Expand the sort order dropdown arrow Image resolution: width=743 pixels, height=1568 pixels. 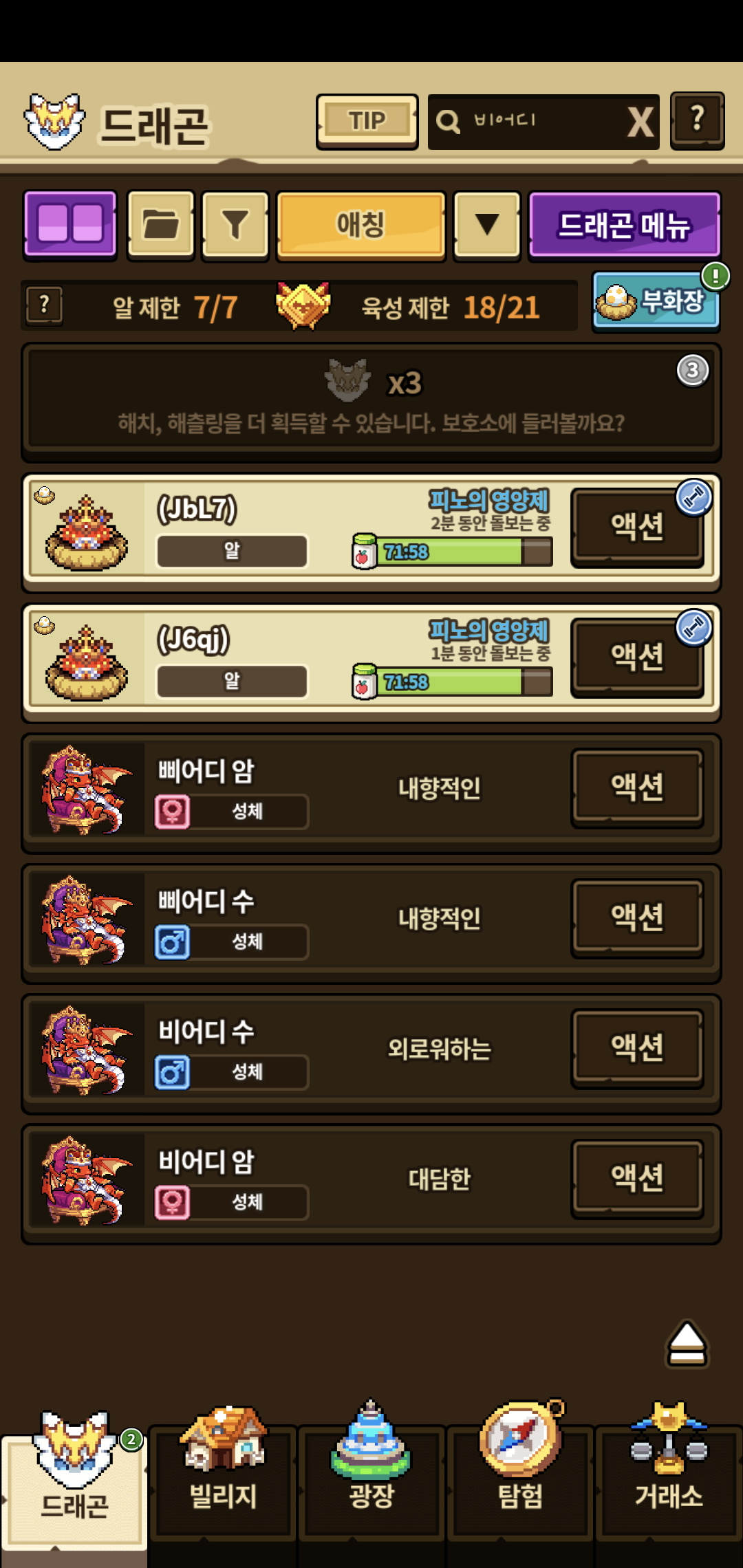(x=487, y=225)
